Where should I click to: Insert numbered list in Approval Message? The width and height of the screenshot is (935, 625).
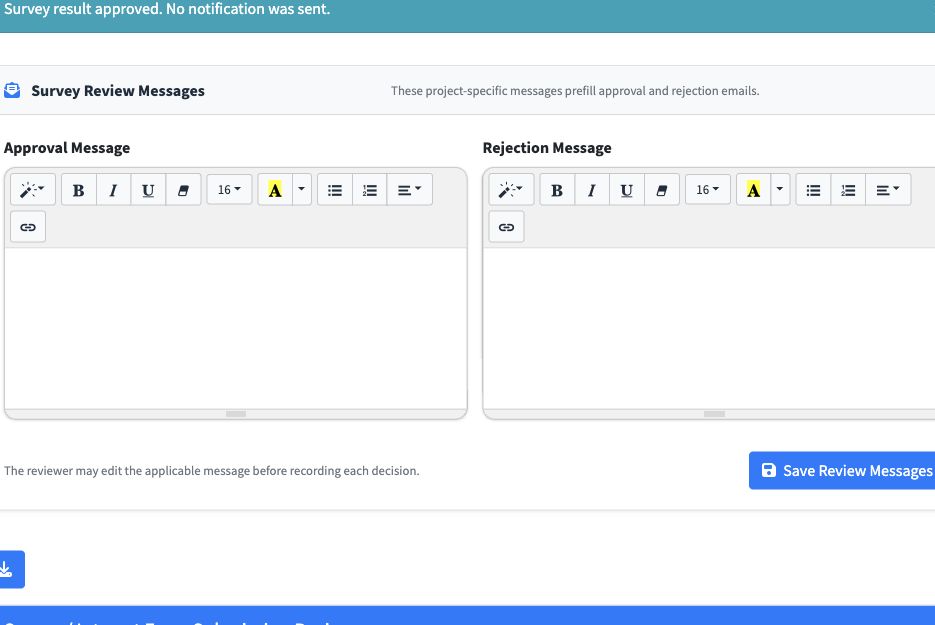click(x=370, y=190)
